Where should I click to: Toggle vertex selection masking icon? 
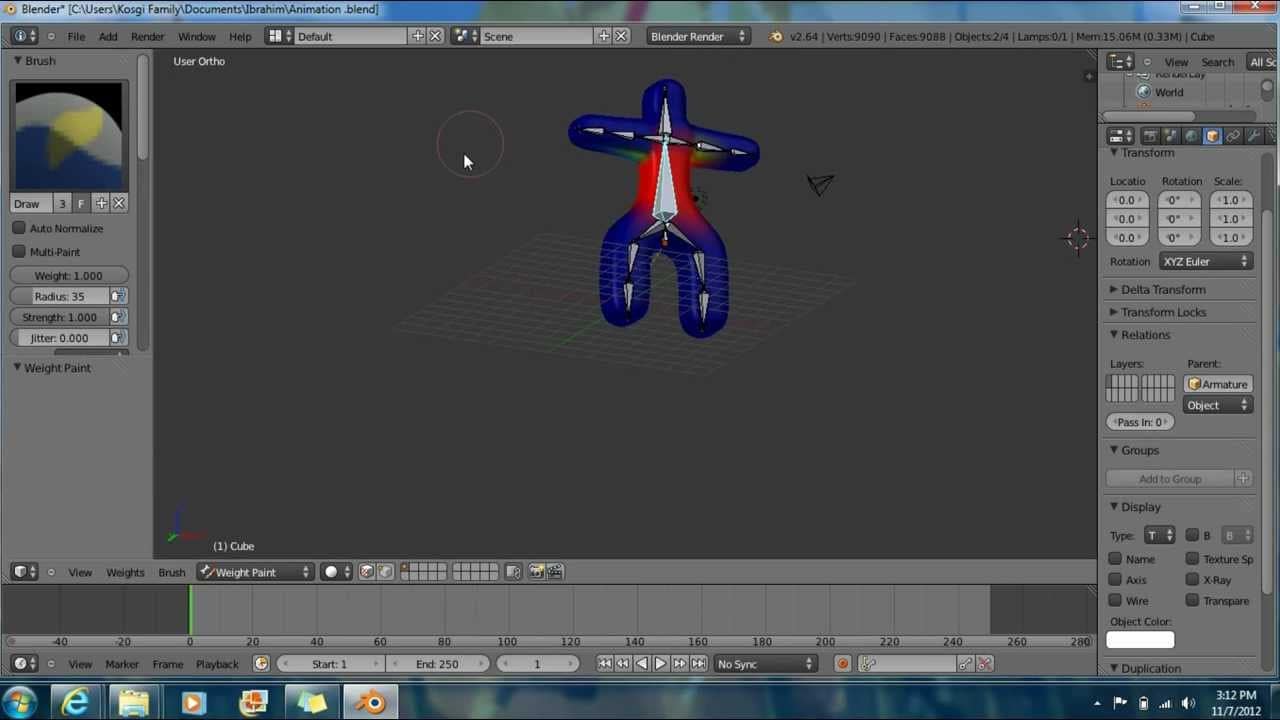tap(385, 572)
